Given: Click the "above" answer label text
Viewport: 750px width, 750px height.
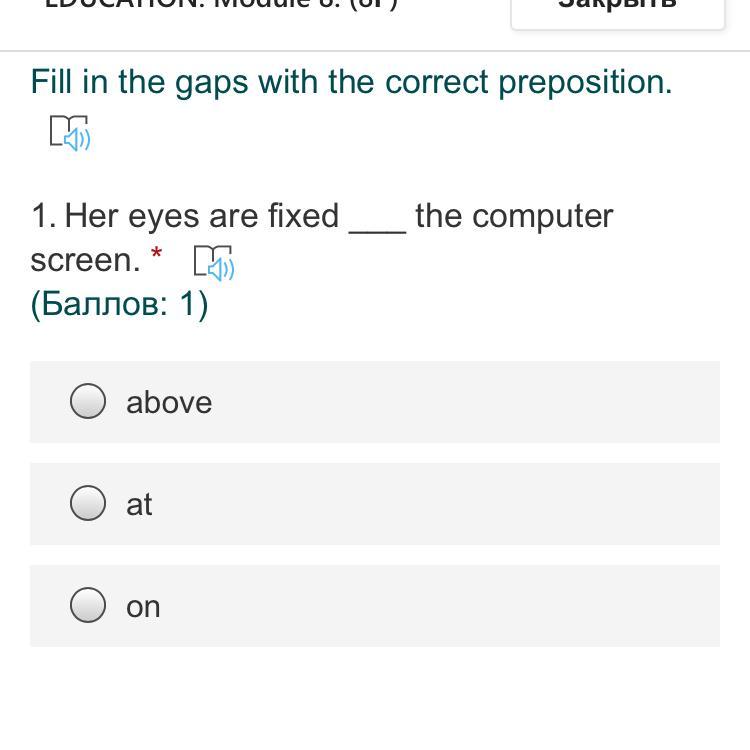Looking at the screenshot, I should point(169,402).
